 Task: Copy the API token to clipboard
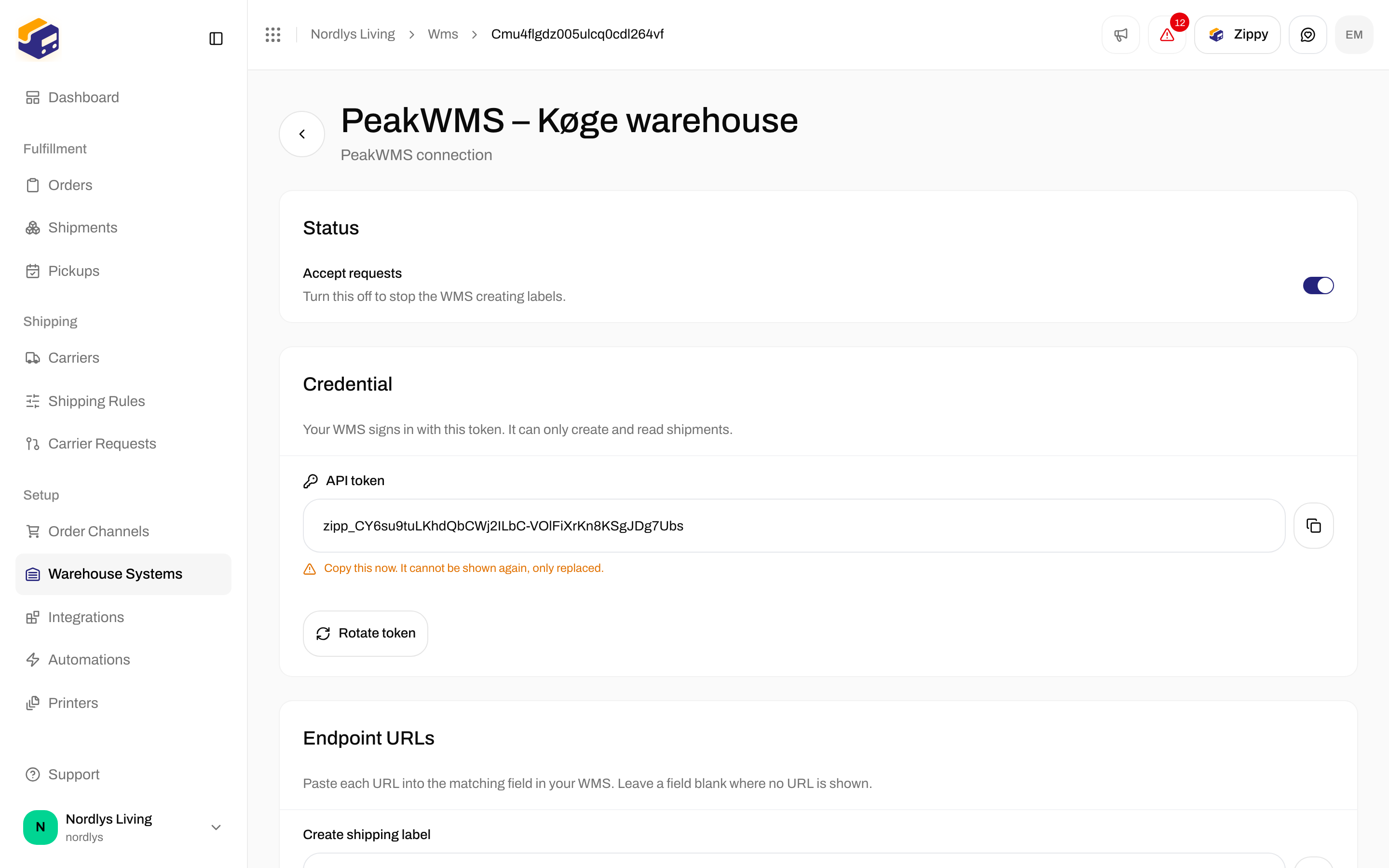1313,525
